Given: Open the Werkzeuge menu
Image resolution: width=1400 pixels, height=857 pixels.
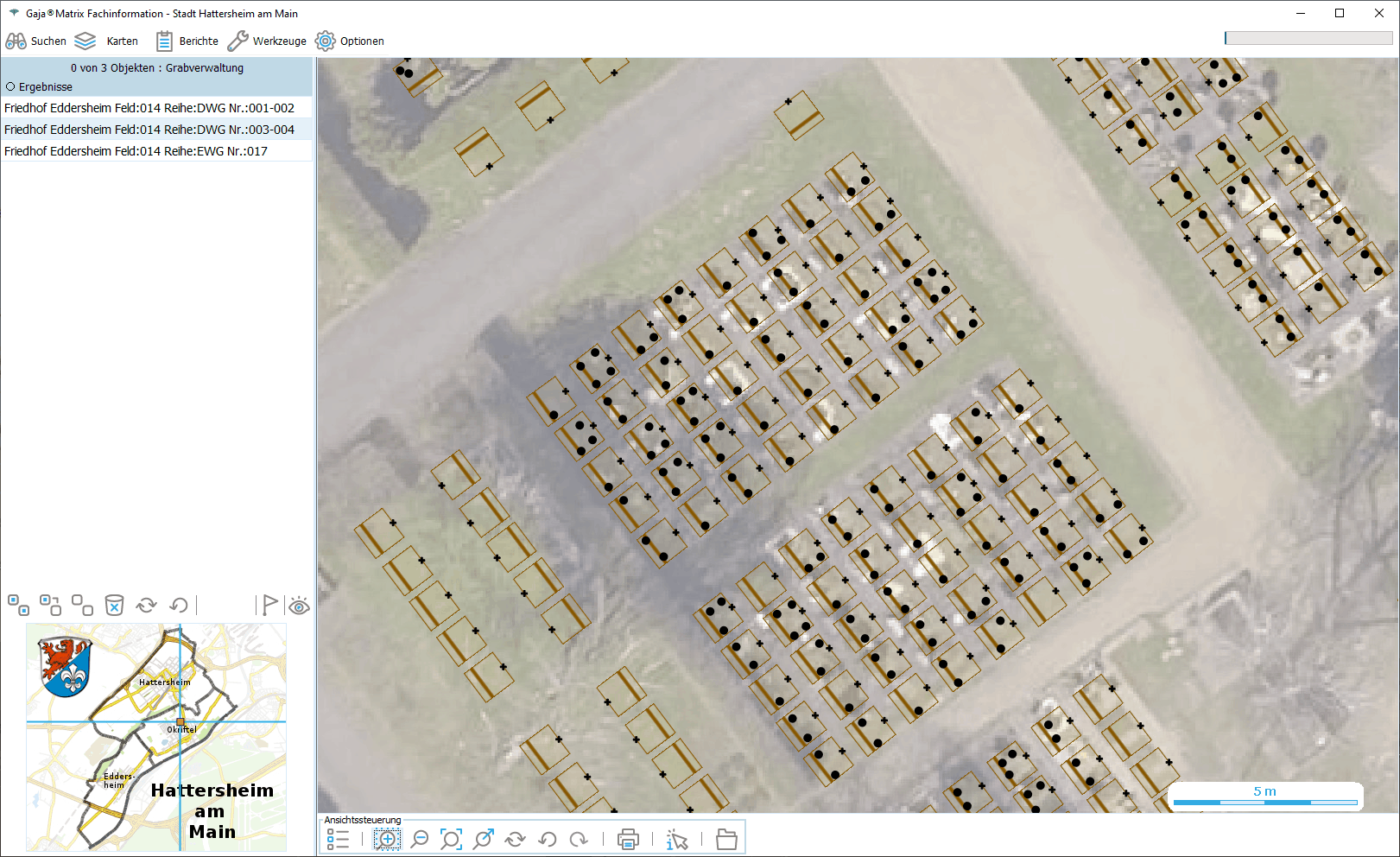Looking at the screenshot, I should (267, 41).
